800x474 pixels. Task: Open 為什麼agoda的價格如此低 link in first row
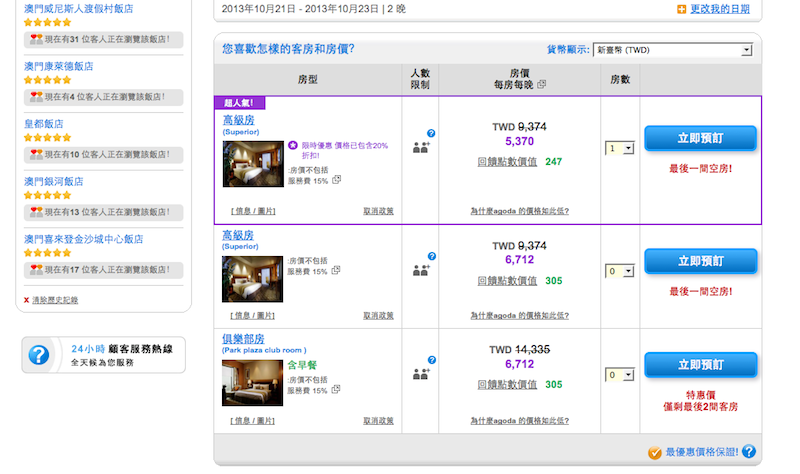519,211
